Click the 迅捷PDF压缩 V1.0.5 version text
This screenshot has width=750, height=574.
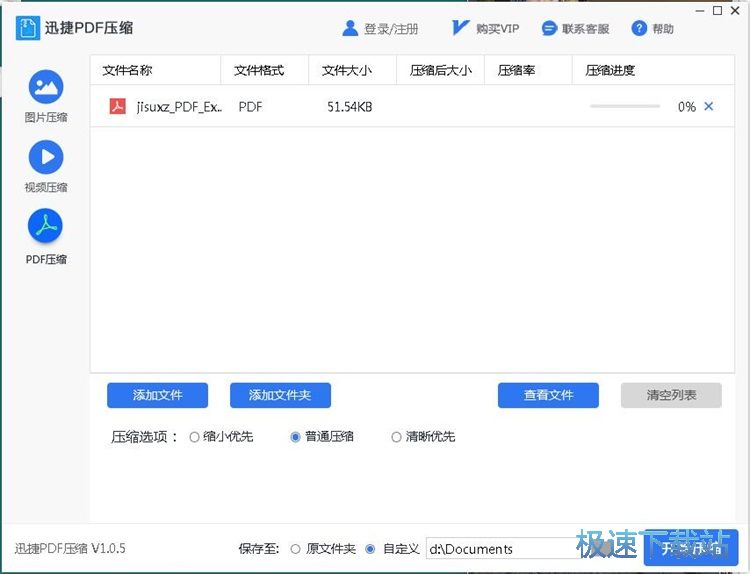pos(70,548)
